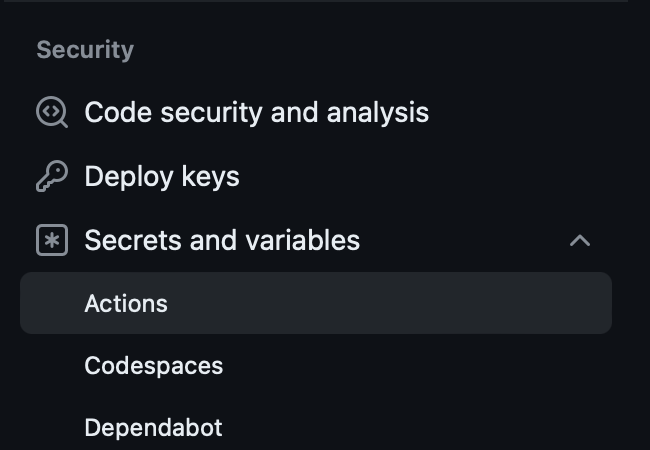Select the key-shaped icon in the sidebar
This screenshot has height=450, width=650.
click(x=52, y=176)
